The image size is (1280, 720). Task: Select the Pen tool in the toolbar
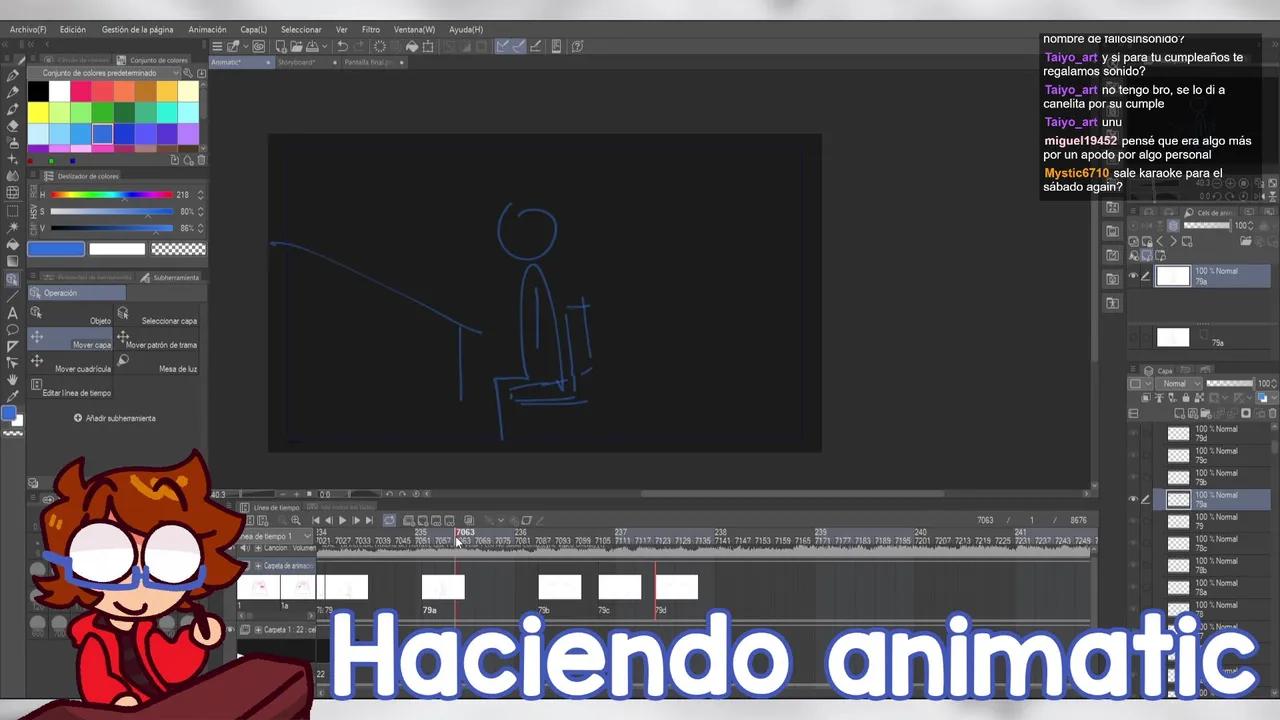tap(12, 75)
